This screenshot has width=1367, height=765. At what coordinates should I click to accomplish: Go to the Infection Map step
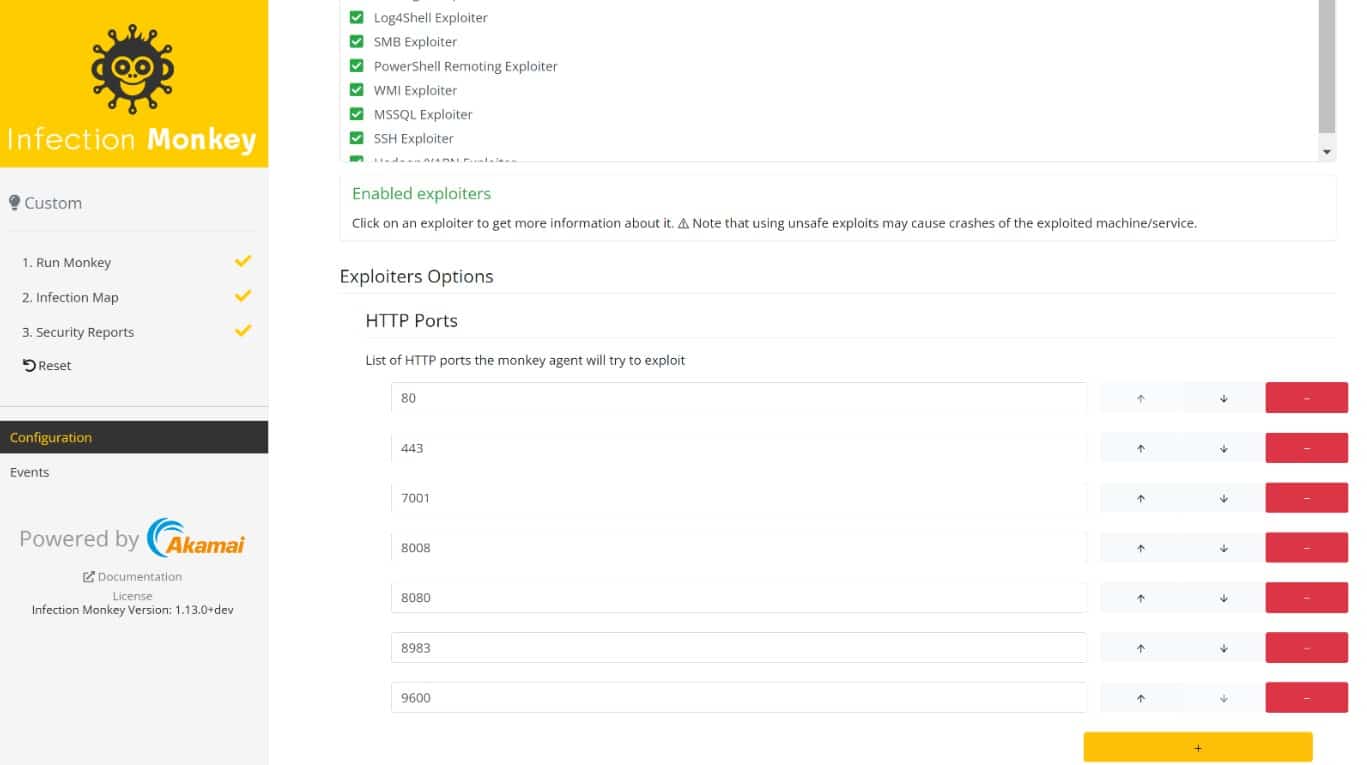(77, 297)
